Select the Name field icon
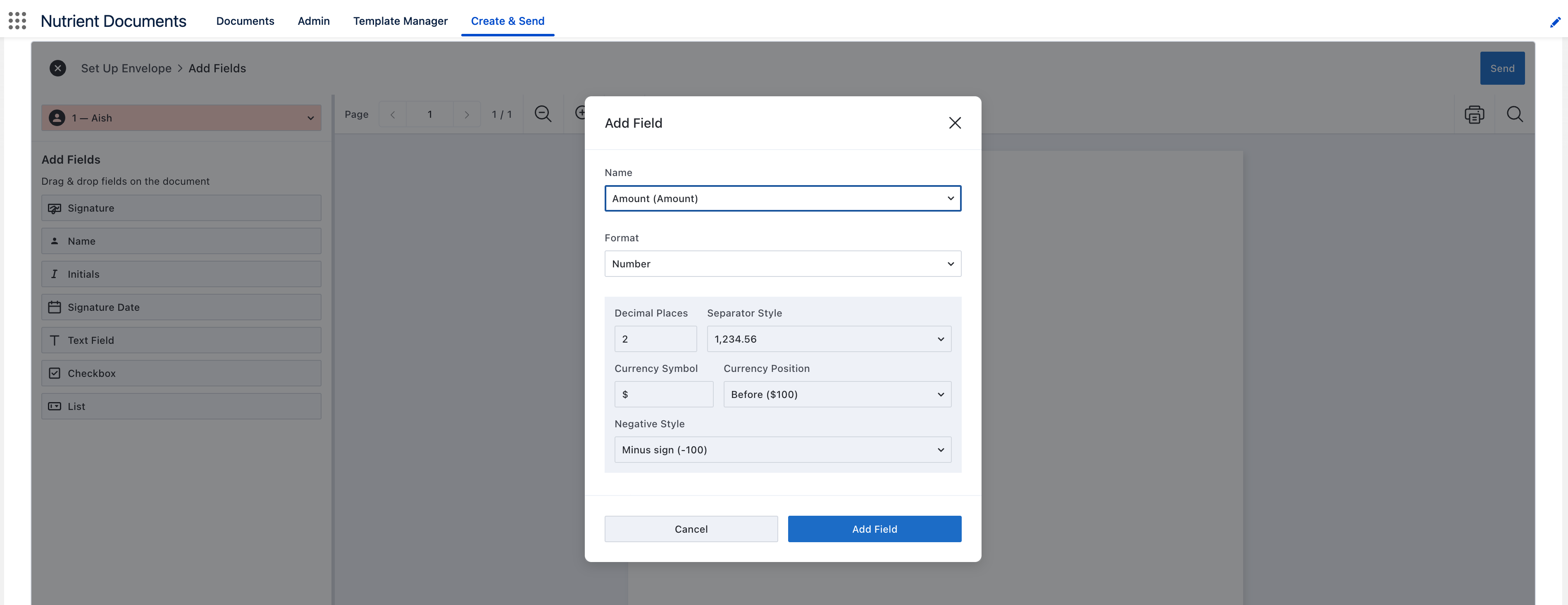1568x605 pixels. (55, 241)
